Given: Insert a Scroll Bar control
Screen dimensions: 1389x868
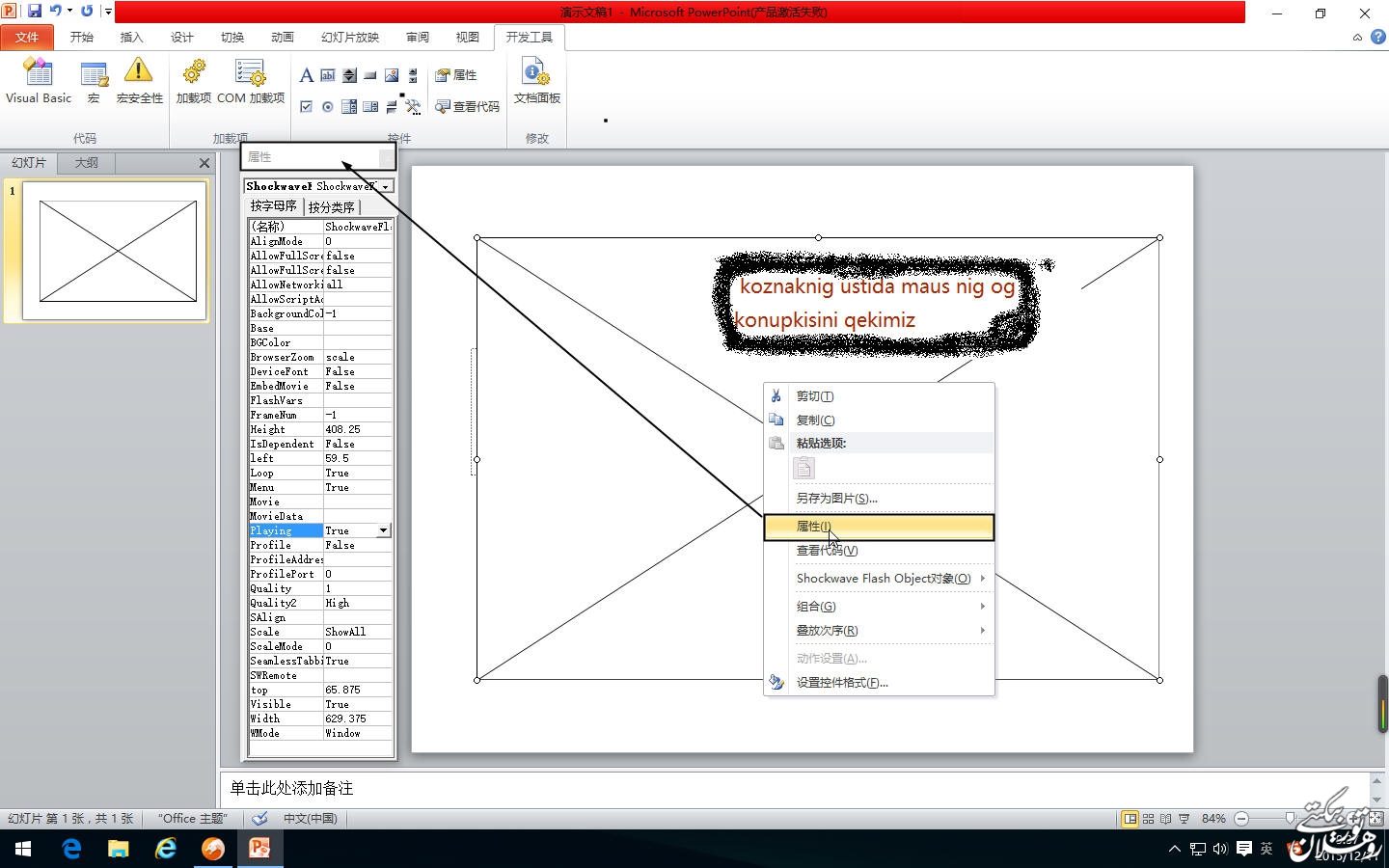Looking at the screenshot, I should tap(413, 75).
